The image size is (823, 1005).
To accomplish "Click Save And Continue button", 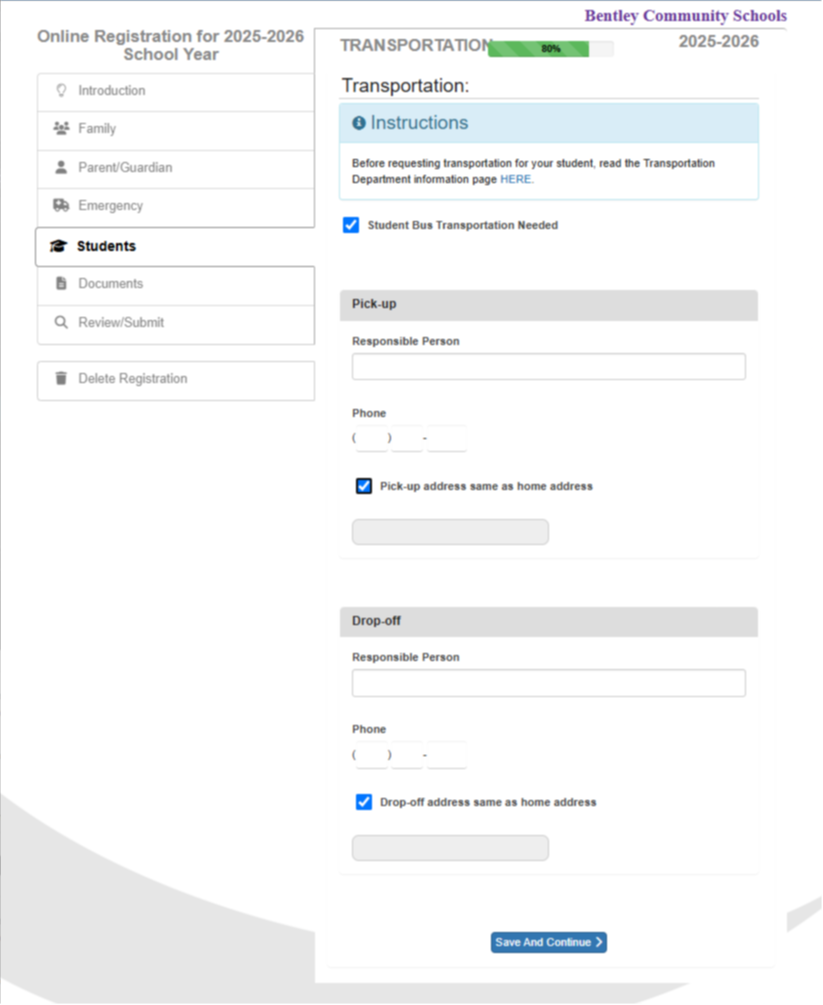I will click(x=549, y=942).
